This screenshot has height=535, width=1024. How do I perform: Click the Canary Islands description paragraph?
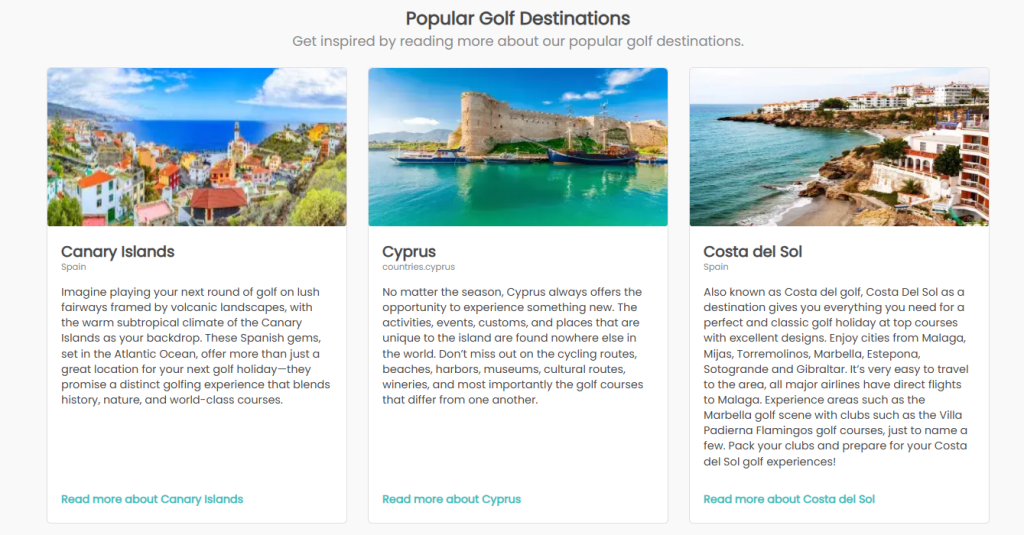pos(196,346)
